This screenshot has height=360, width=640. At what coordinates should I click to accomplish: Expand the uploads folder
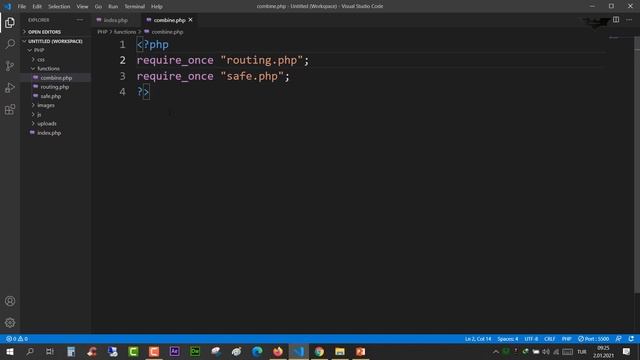click(x=47, y=123)
